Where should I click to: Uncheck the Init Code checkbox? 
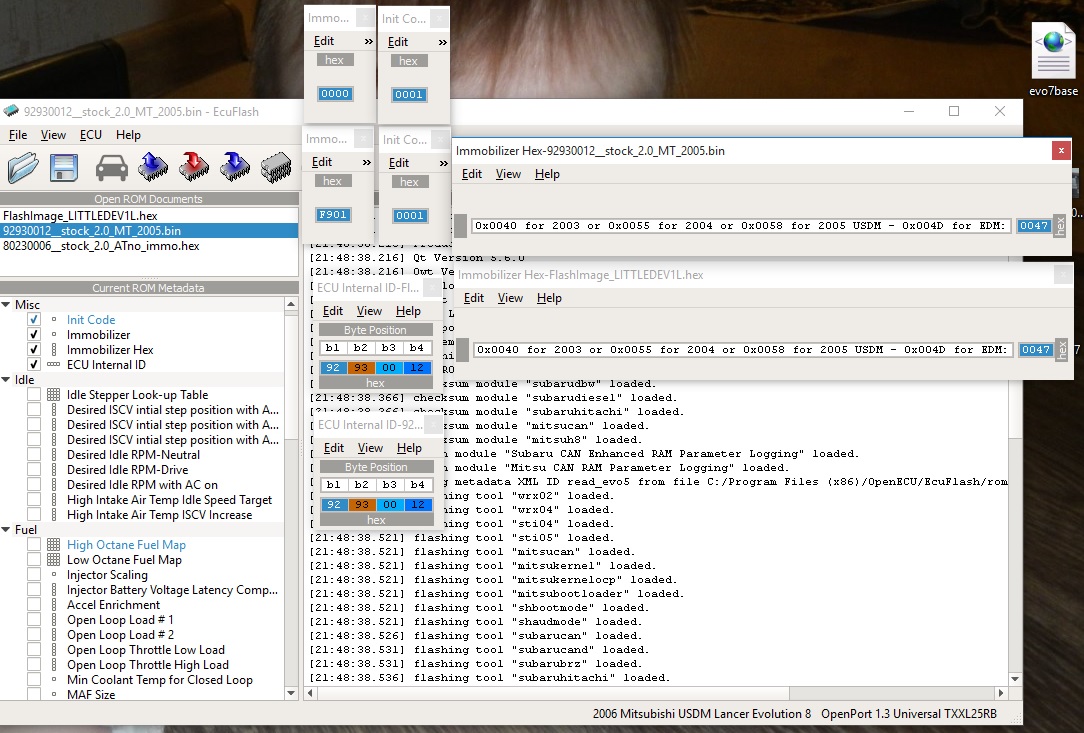point(34,320)
